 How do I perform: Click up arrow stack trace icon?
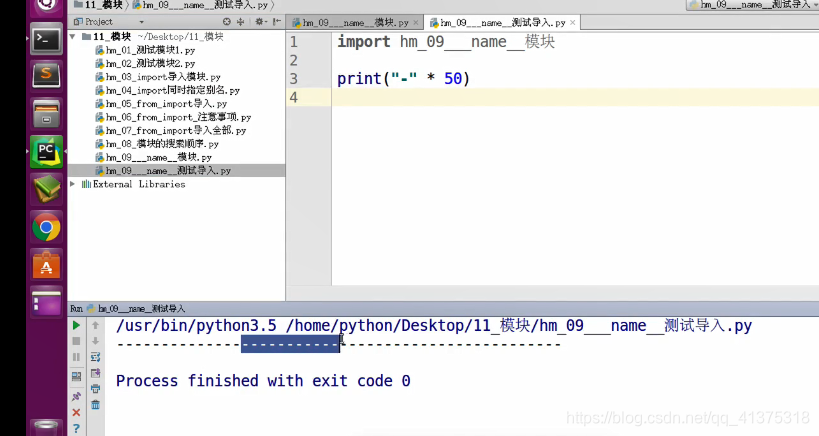point(96,325)
